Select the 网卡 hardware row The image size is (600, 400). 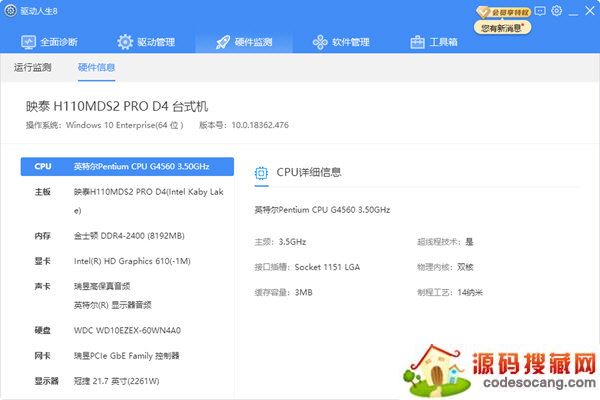click(127, 356)
